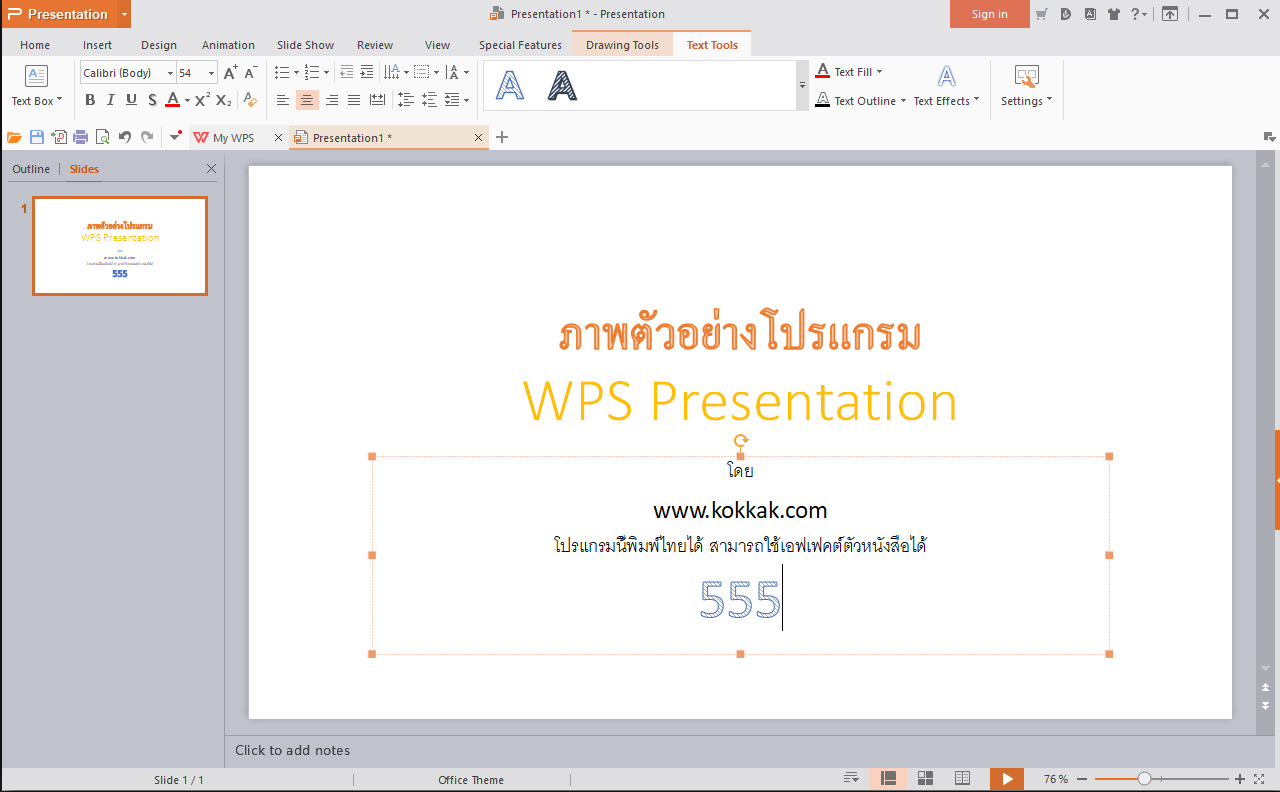Open the Design ribbon tab
The height and width of the screenshot is (792, 1280).
158,45
